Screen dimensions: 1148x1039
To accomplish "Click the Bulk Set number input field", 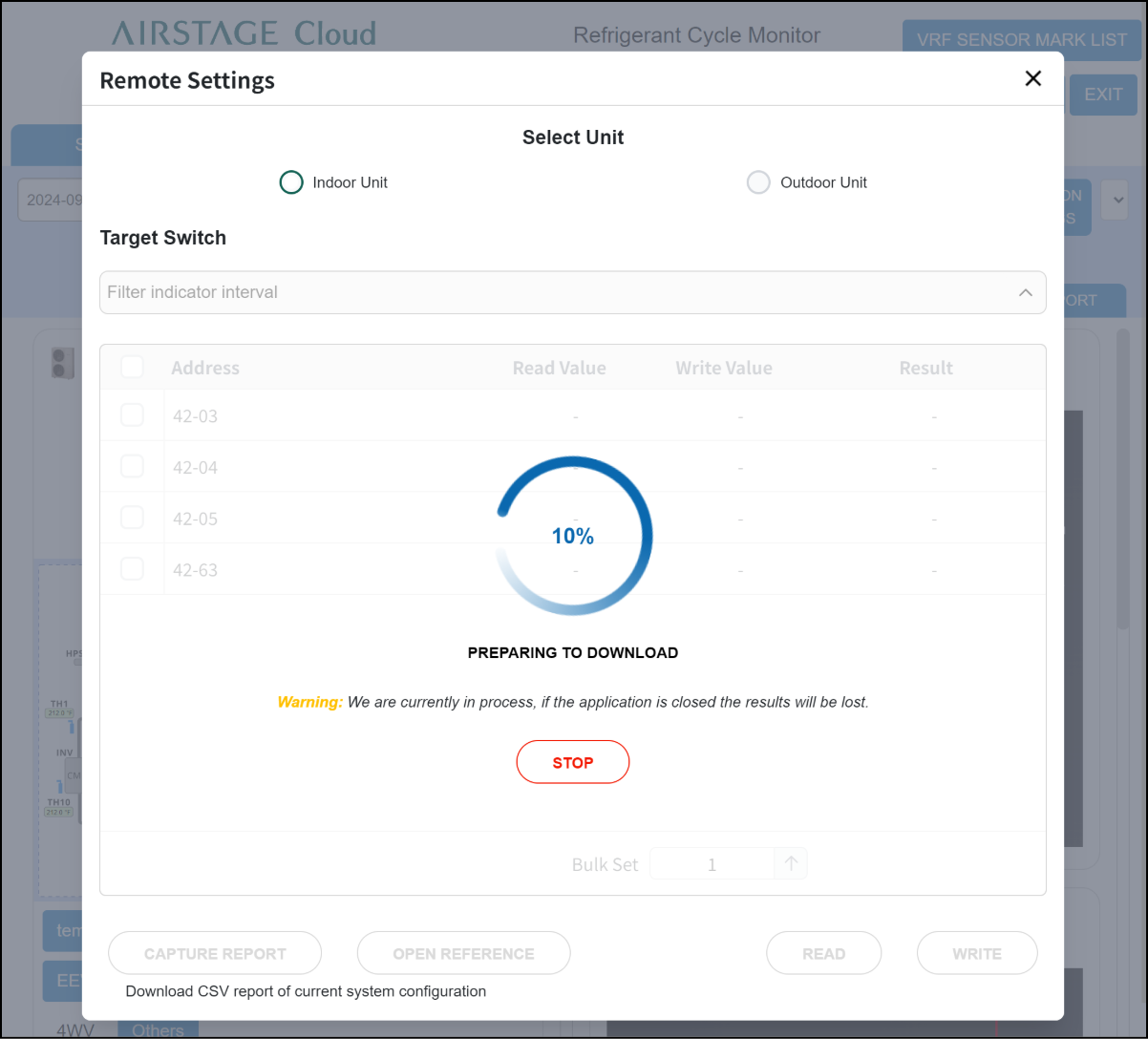I will coord(712,864).
